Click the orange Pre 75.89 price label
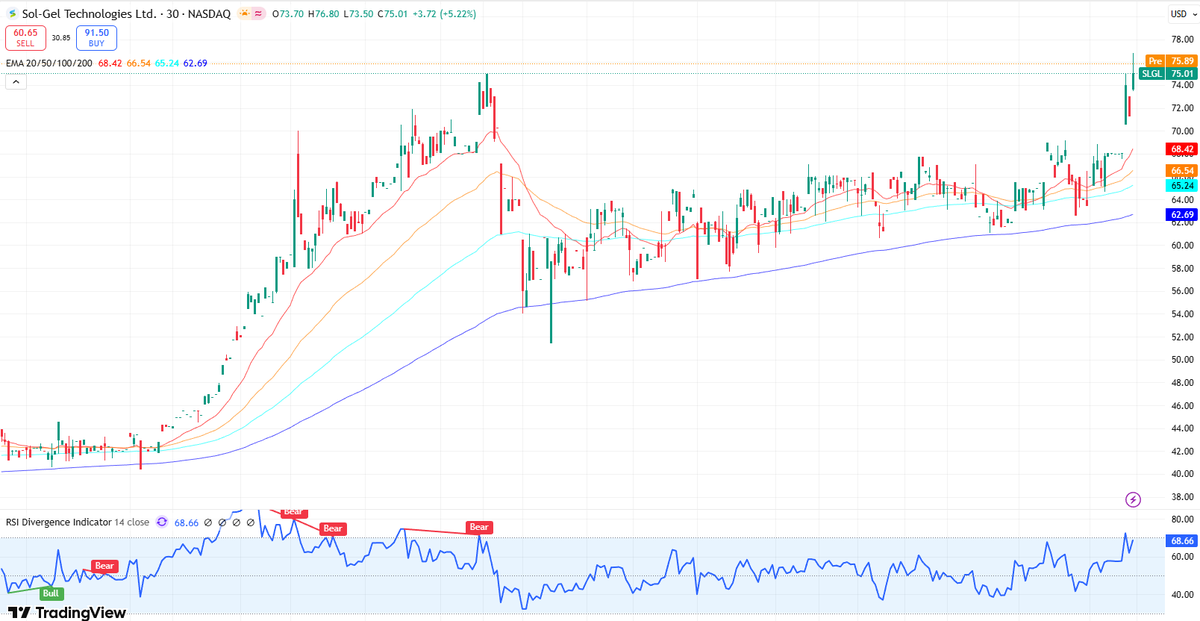This screenshot has height=621, width=1200. [x=1169, y=61]
